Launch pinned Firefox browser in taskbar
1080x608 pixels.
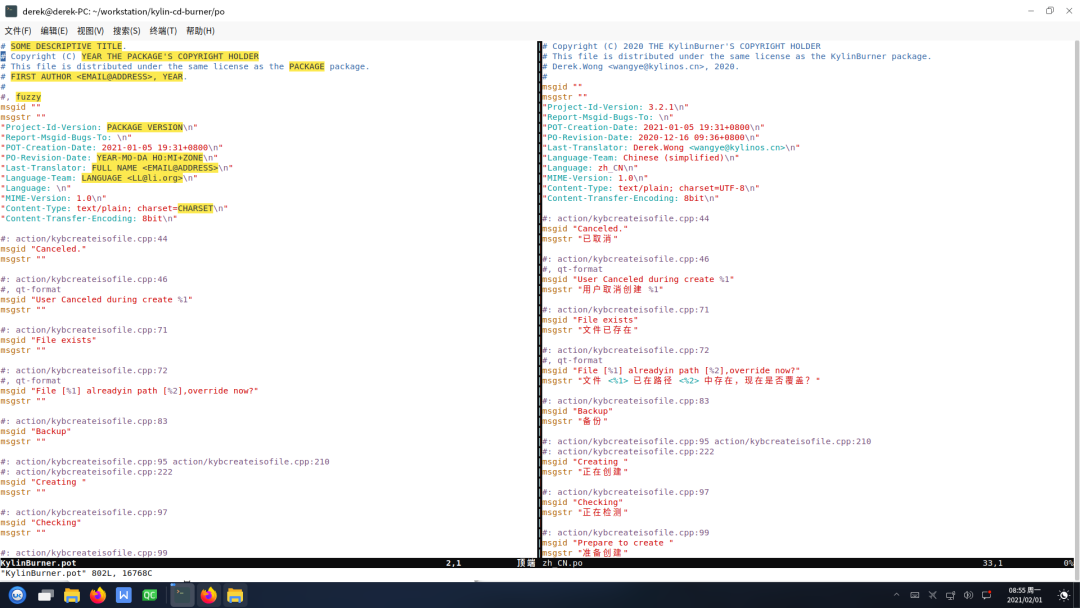tap(98, 596)
